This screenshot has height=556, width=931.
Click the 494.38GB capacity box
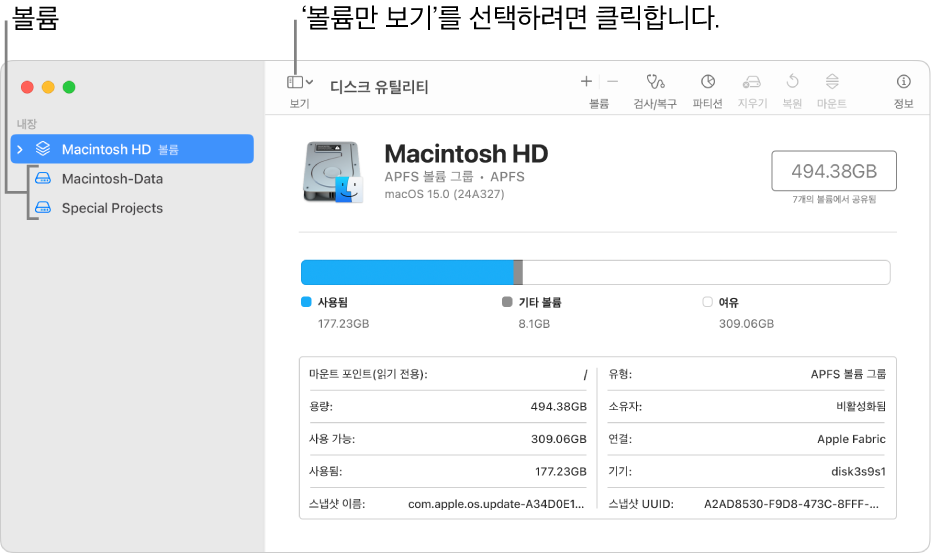[x=834, y=171]
